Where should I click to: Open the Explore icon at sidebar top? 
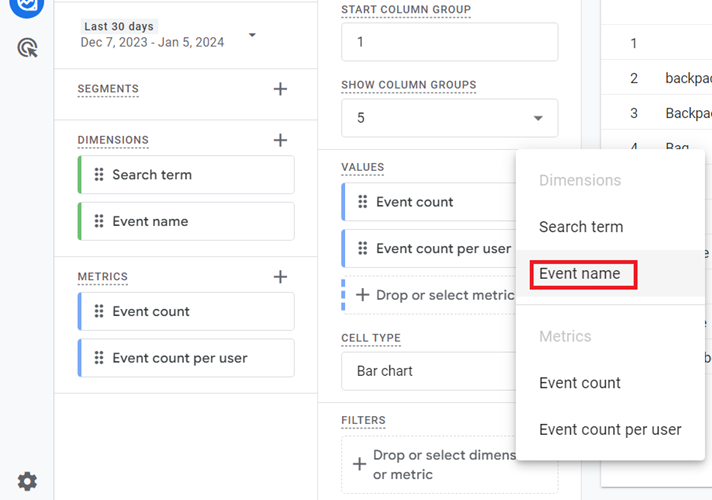(26, 6)
